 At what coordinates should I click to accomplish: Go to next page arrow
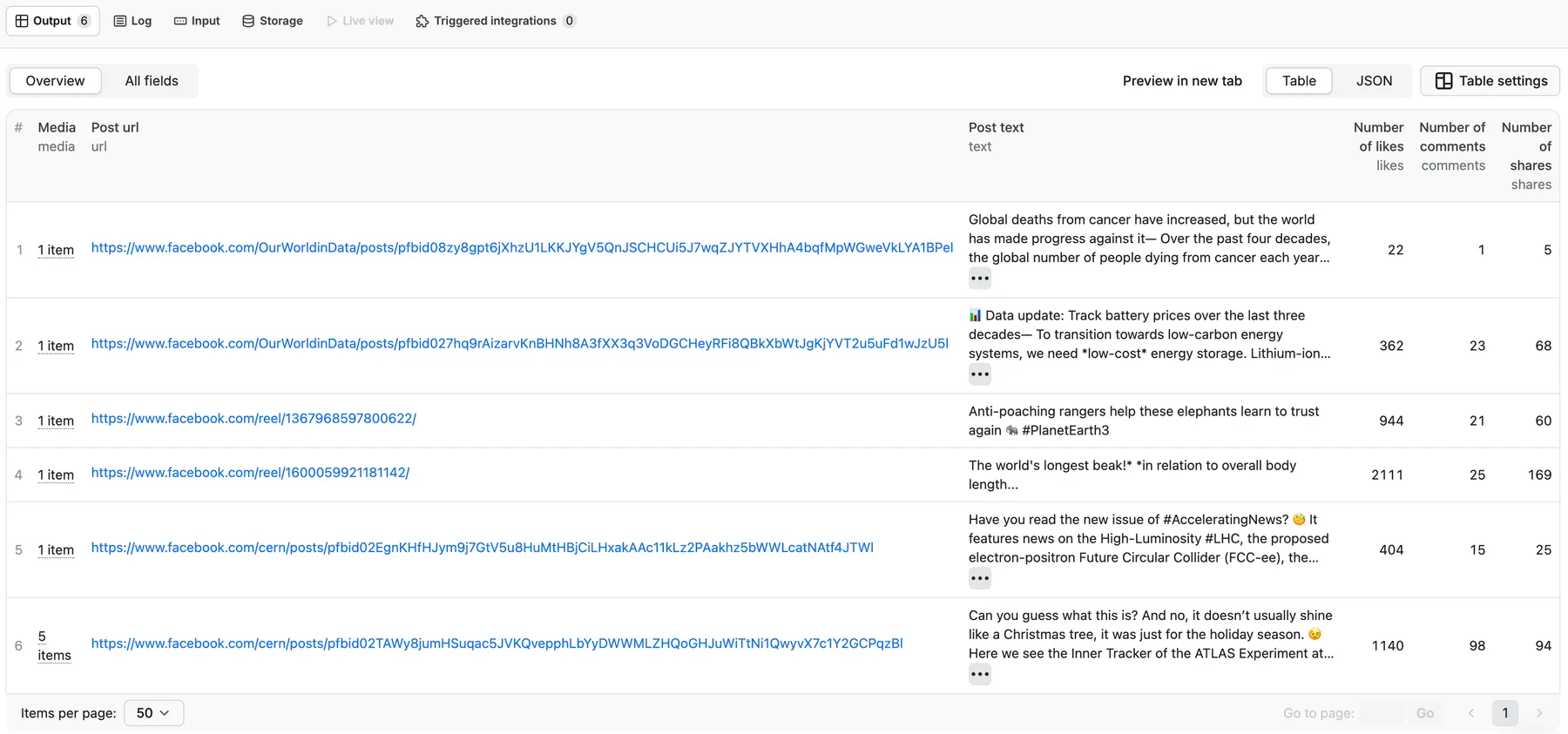(1539, 713)
